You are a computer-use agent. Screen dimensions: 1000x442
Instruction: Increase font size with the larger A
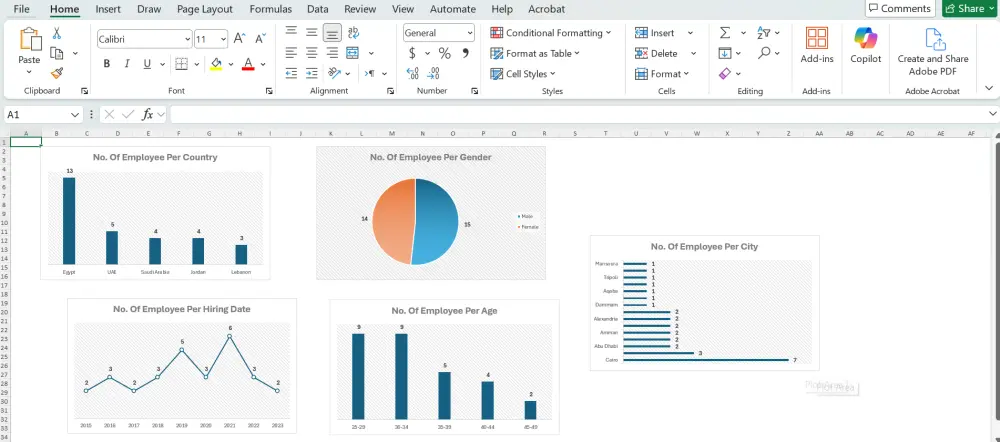click(239, 39)
